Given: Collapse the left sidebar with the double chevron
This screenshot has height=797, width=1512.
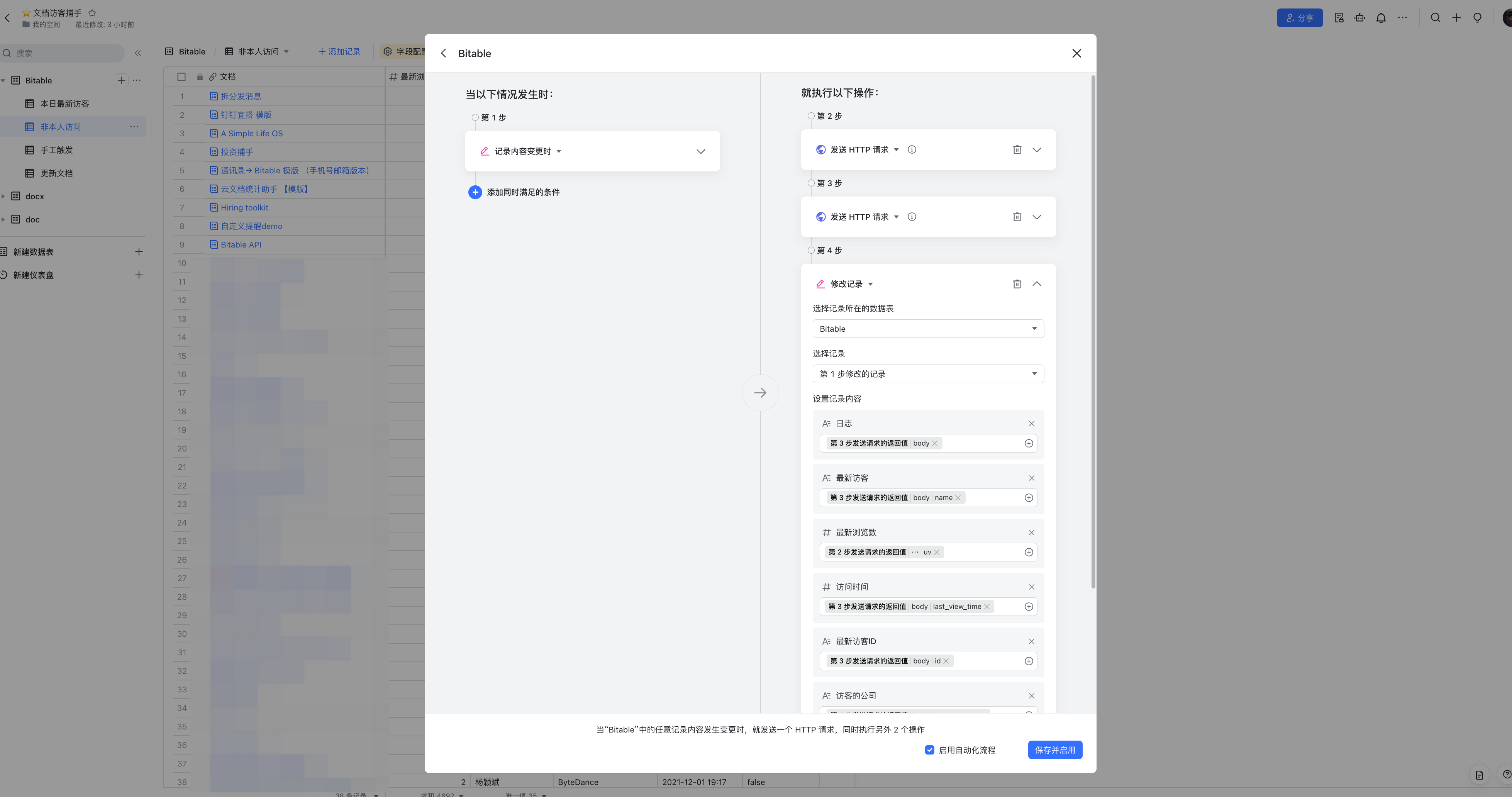Looking at the screenshot, I should tap(138, 53).
